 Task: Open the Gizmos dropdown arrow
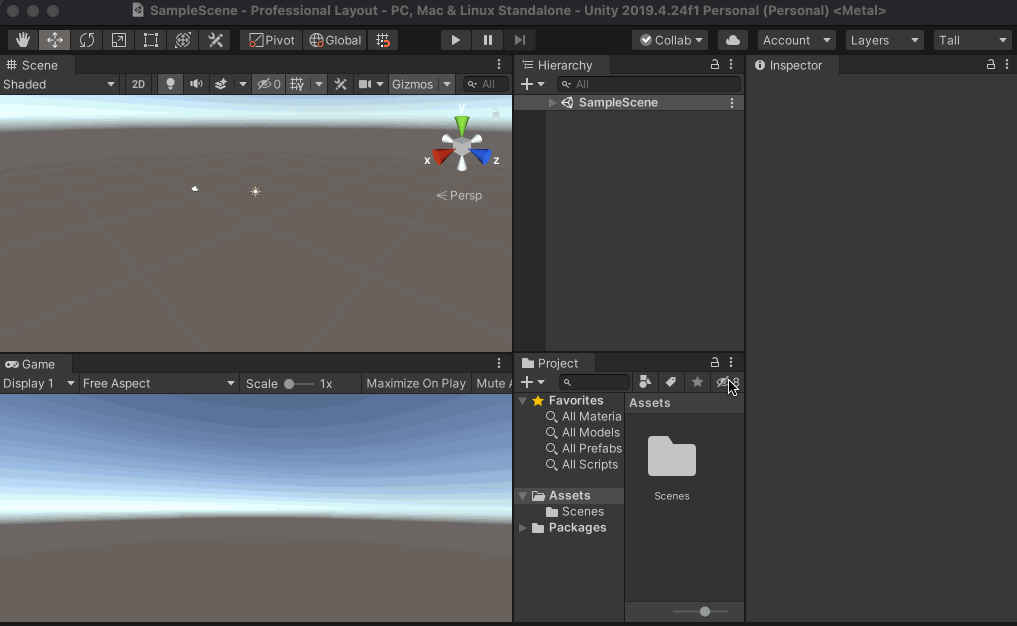[x=447, y=84]
